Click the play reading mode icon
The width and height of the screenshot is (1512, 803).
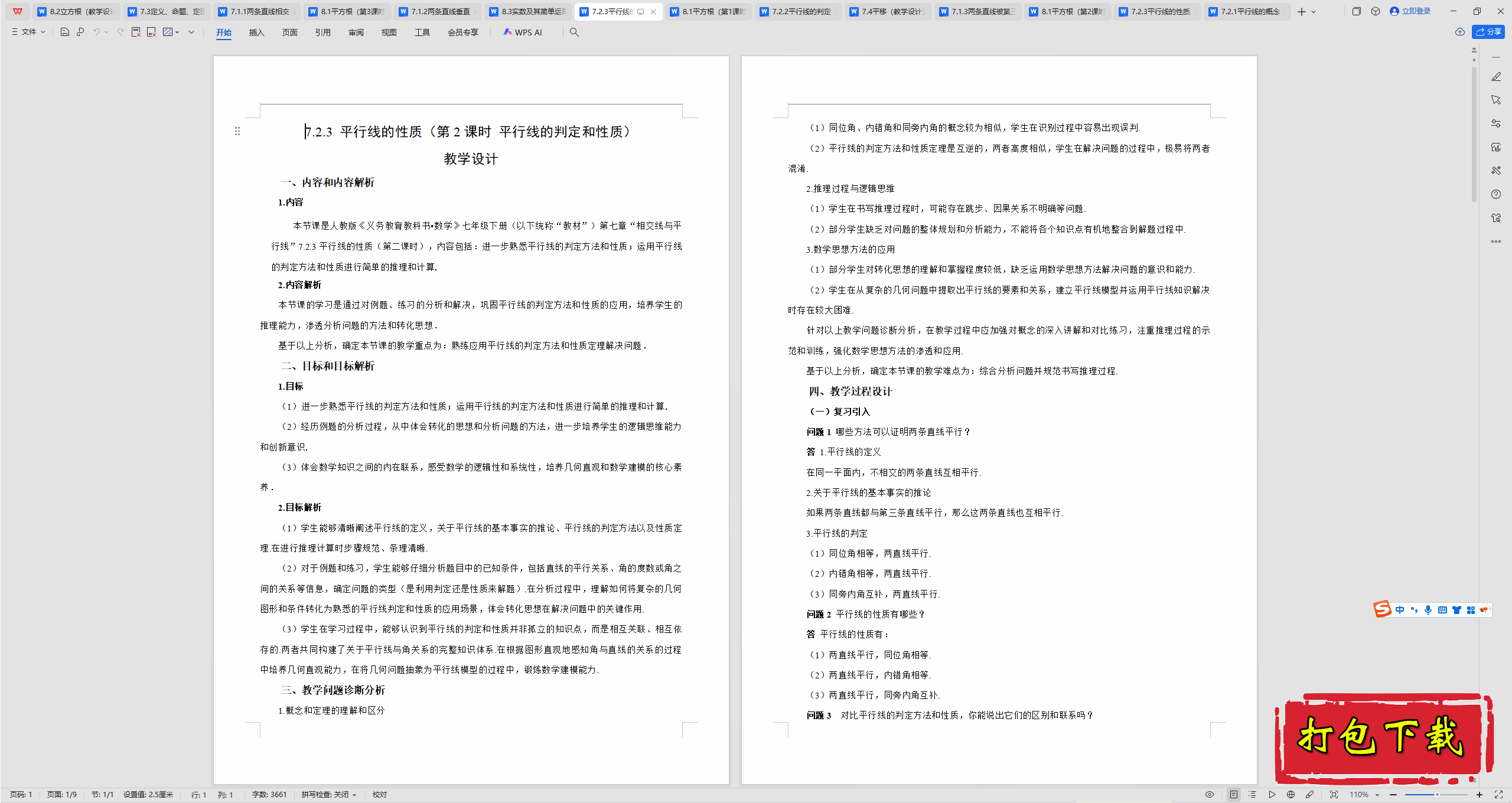click(1272, 795)
